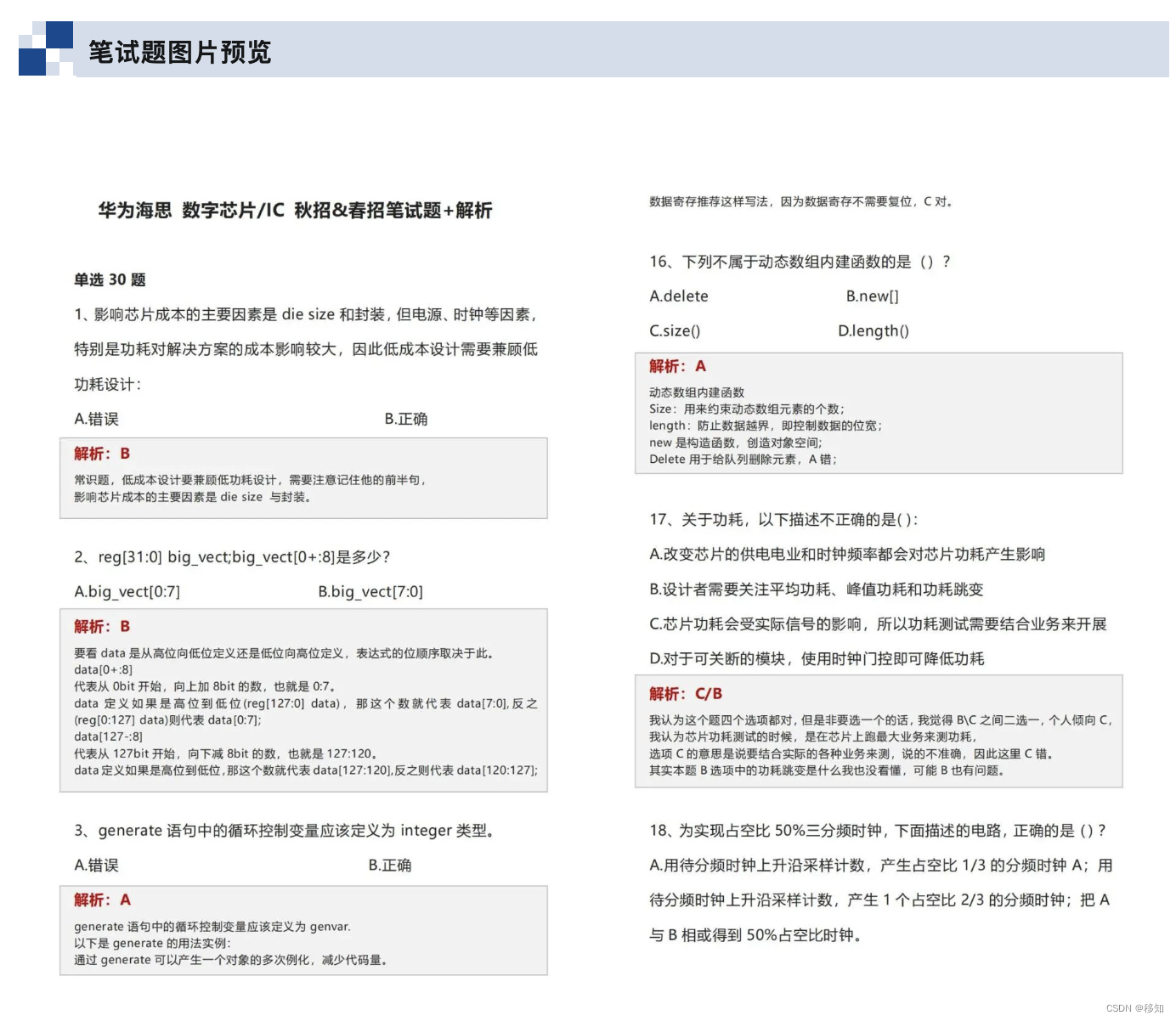Screen dimensions: 1176x1021
Task: Select option A.错误 under question 3
Action: pyautogui.click(x=96, y=866)
